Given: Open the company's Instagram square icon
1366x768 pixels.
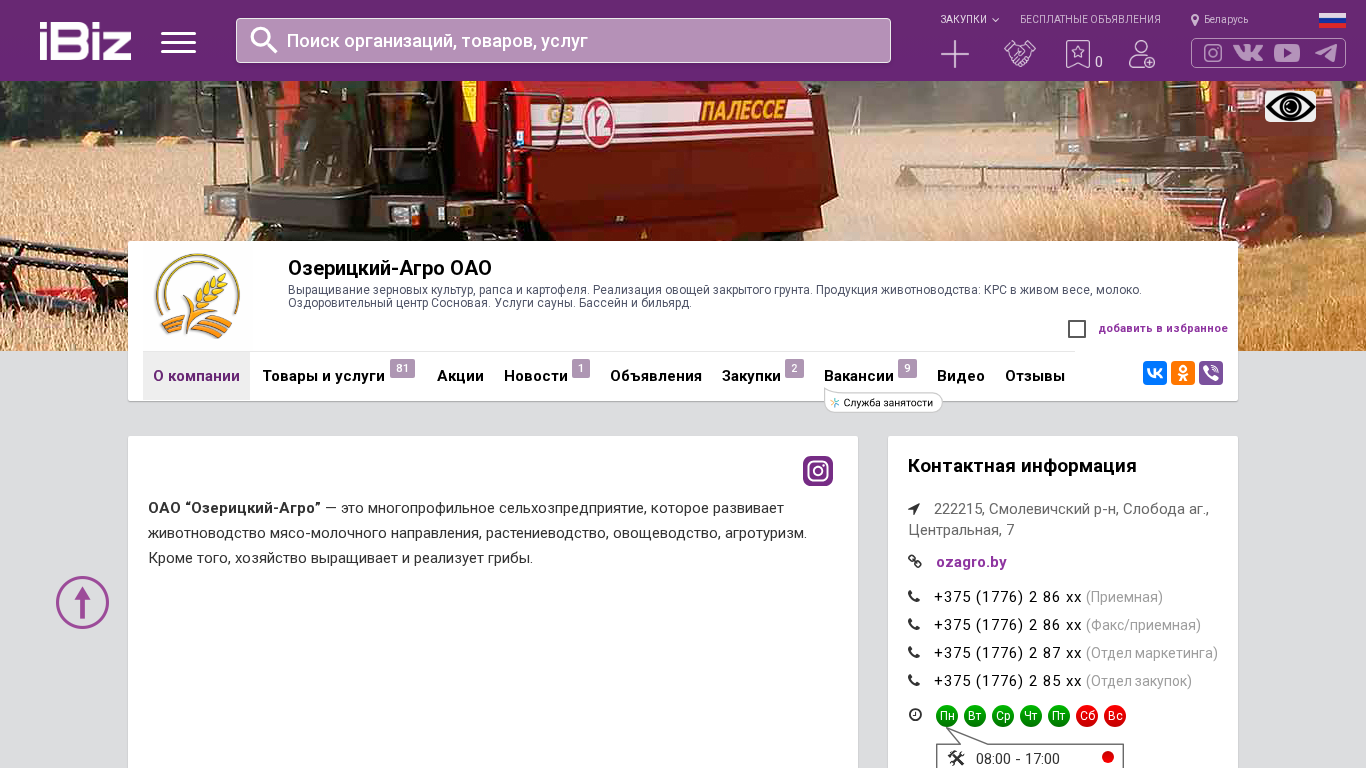Looking at the screenshot, I should coord(818,471).
